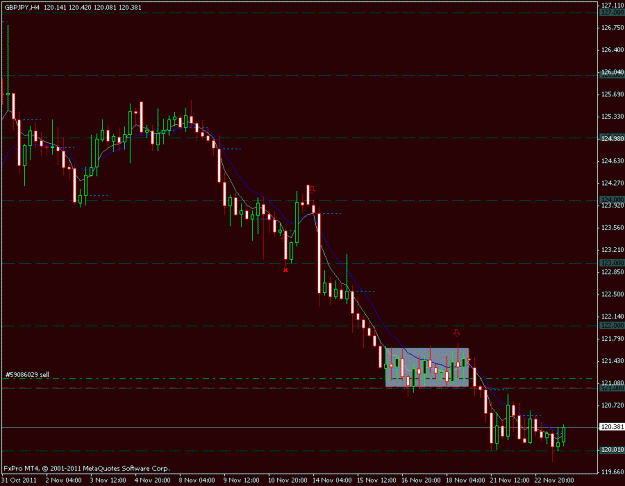Click the 122.140 price scale label

tap(612, 317)
